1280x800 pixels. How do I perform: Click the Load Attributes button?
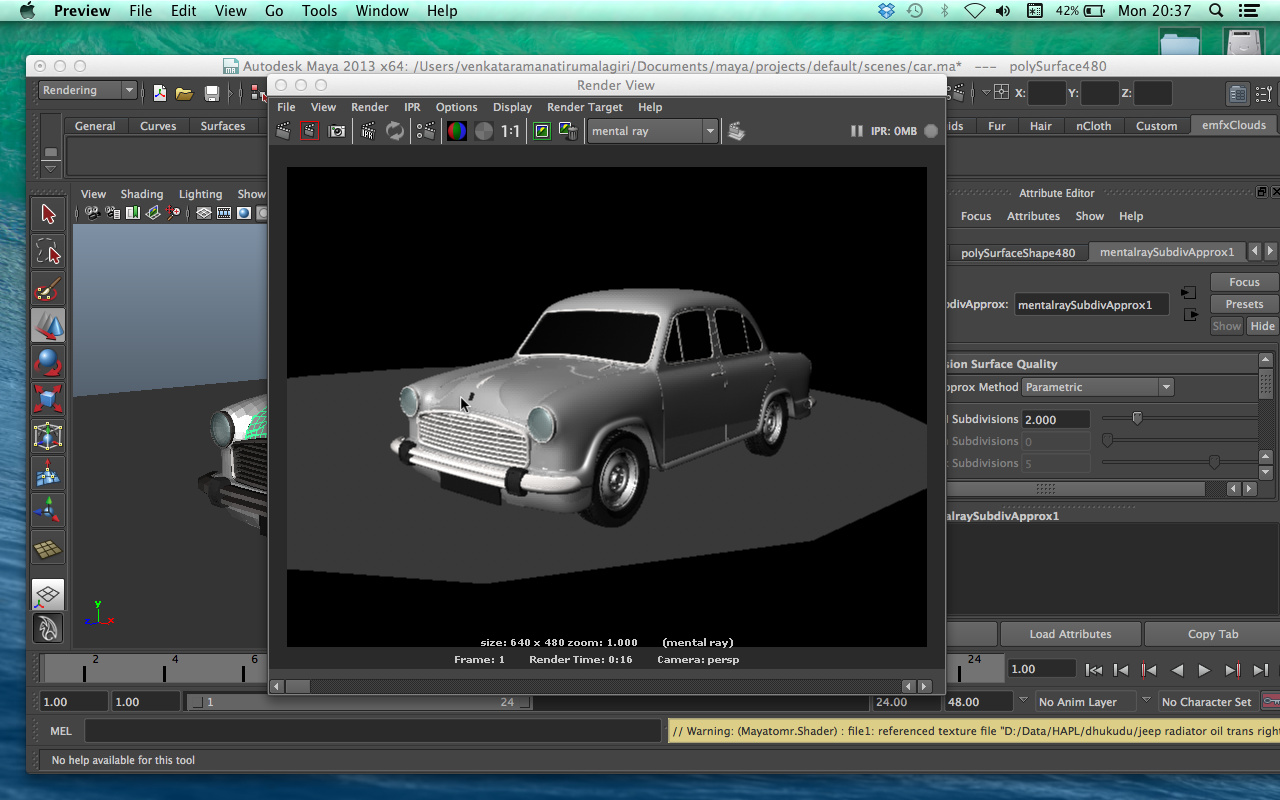pos(1070,634)
